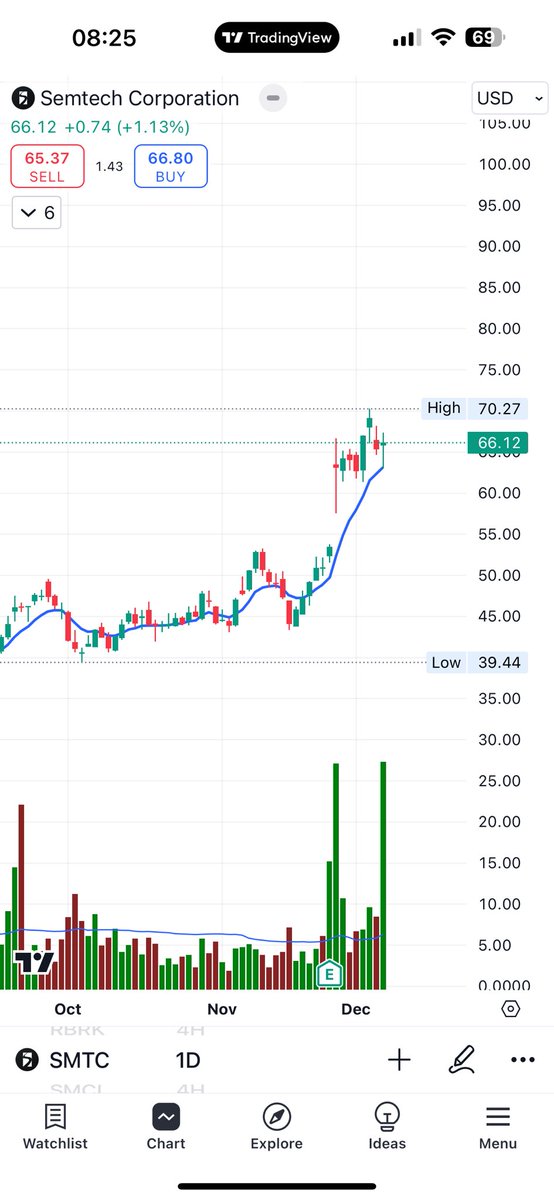Tap the Semtech logo icon beside title
The height and width of the screenshot is (1200, 554).
click(x=22, y=98)
